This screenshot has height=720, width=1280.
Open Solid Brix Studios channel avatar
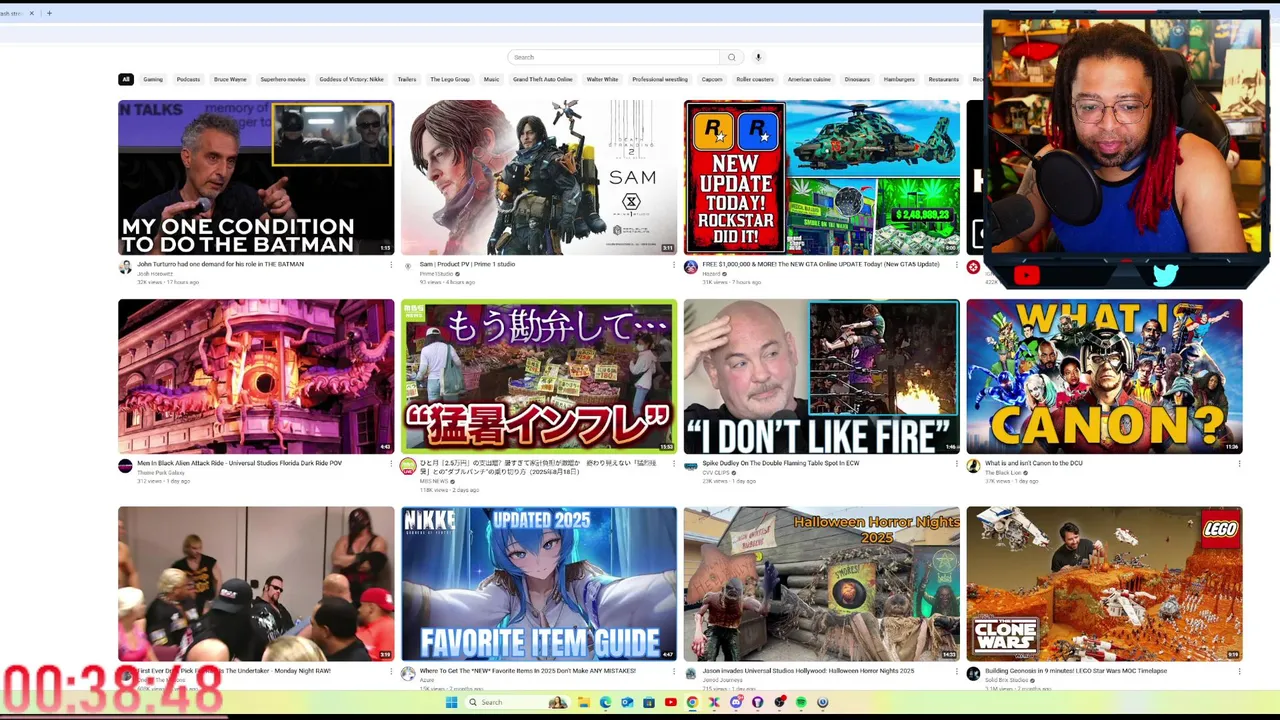click(x=973, y=674)
